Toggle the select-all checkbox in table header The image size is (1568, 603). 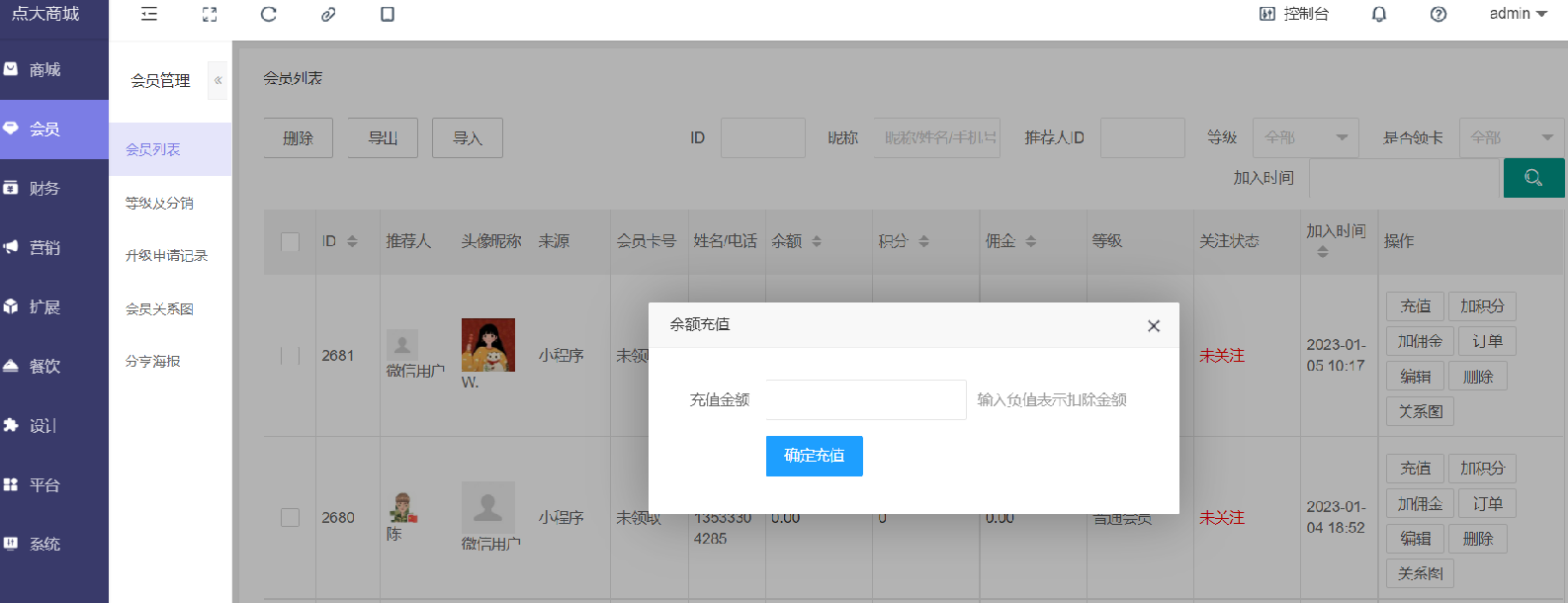pyautogui.click(x=290, y=241)
